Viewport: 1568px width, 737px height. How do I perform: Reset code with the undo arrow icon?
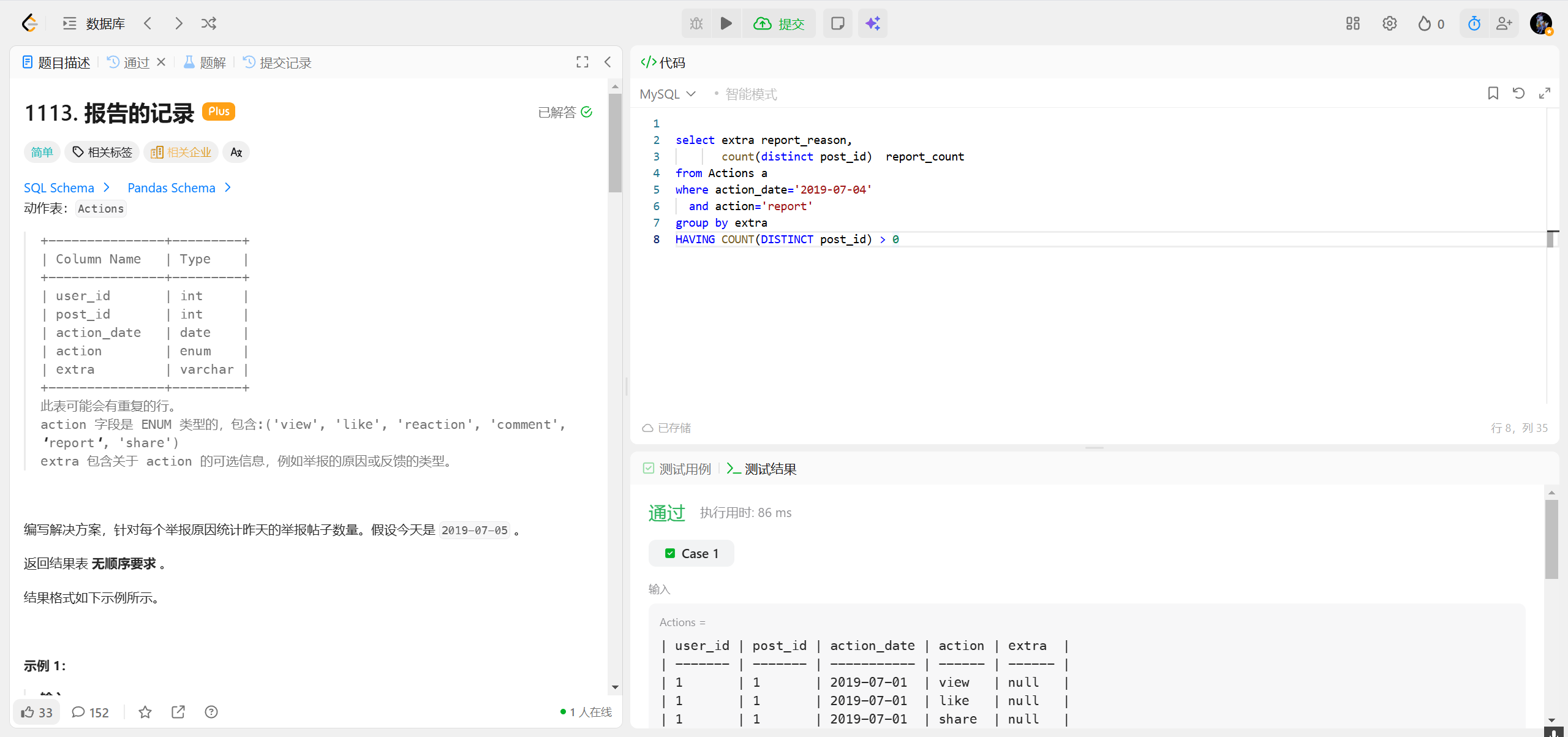[1518, 93]
